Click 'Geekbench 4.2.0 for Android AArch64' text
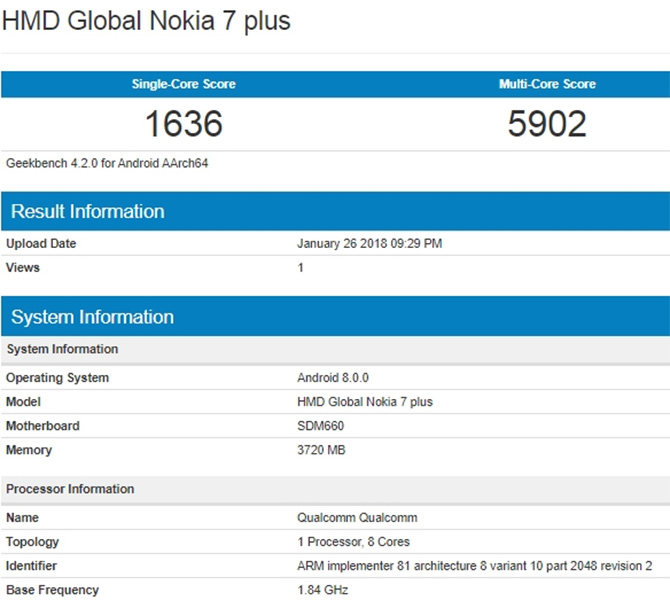Image resolution: width=670 pixels, height=608 pixels. pyautogui.click(x=107, y=163)
